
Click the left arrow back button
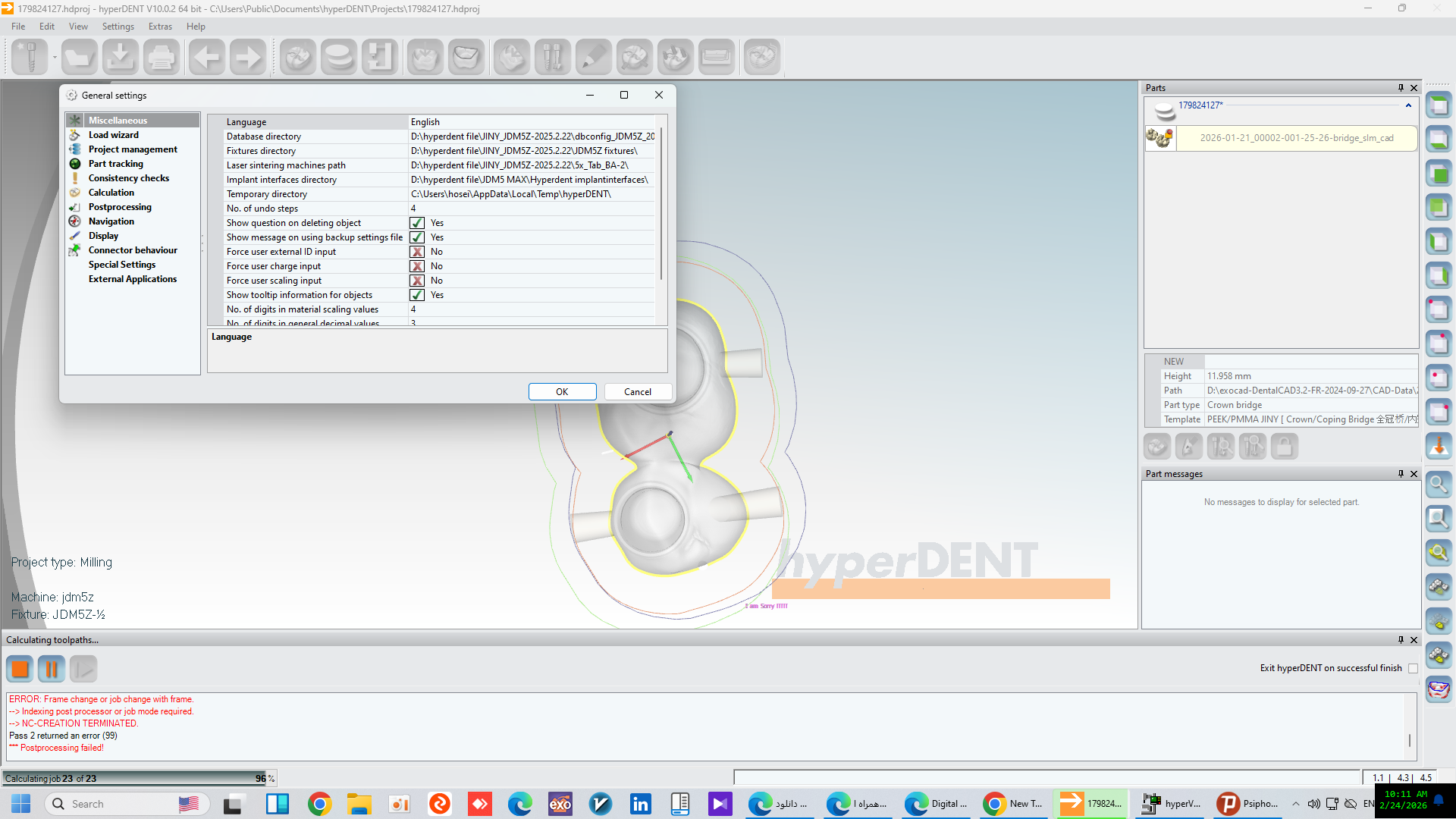(206, 57)
